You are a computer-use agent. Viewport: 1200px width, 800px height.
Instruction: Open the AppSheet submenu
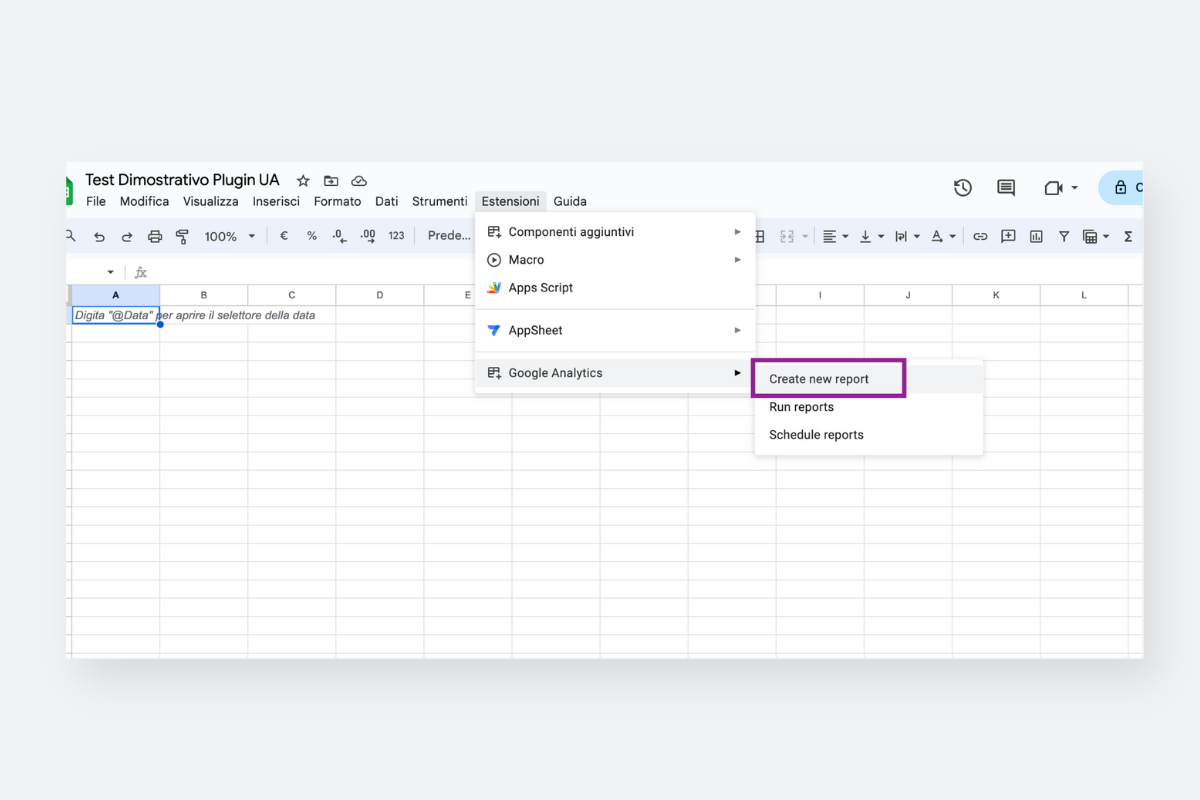tap(615, 330)
